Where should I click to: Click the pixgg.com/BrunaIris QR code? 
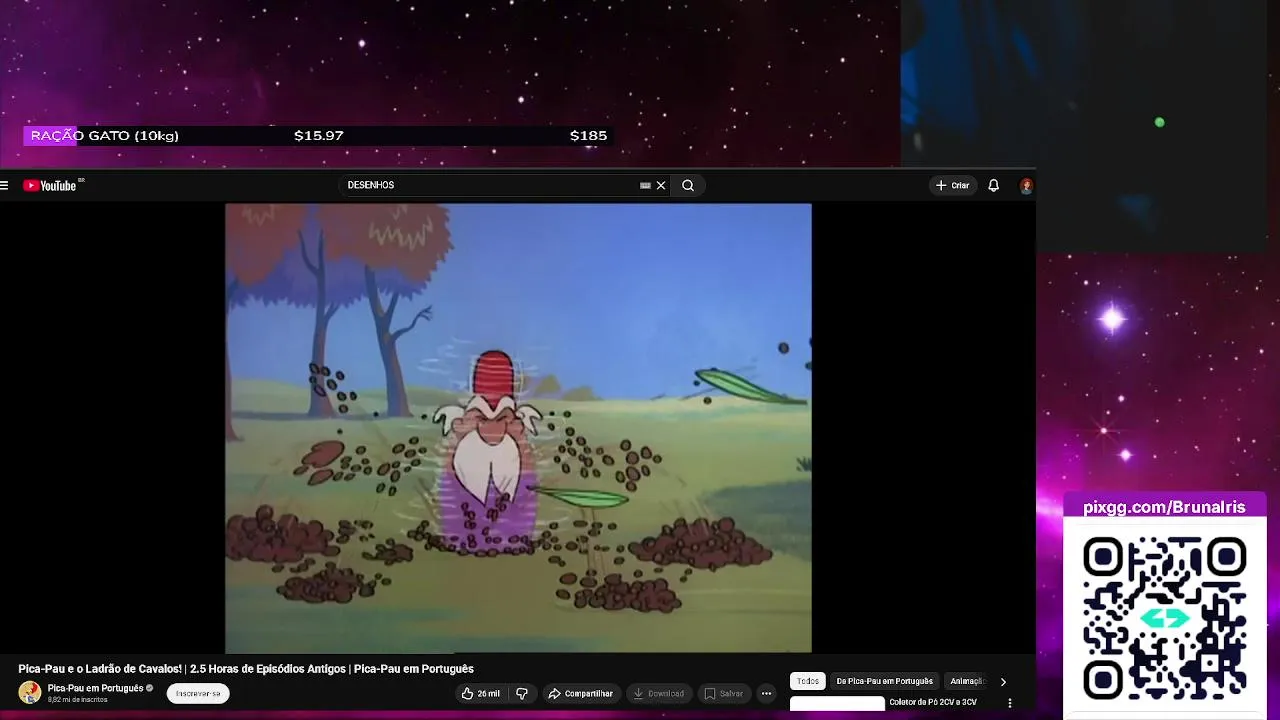(1165, 617)
